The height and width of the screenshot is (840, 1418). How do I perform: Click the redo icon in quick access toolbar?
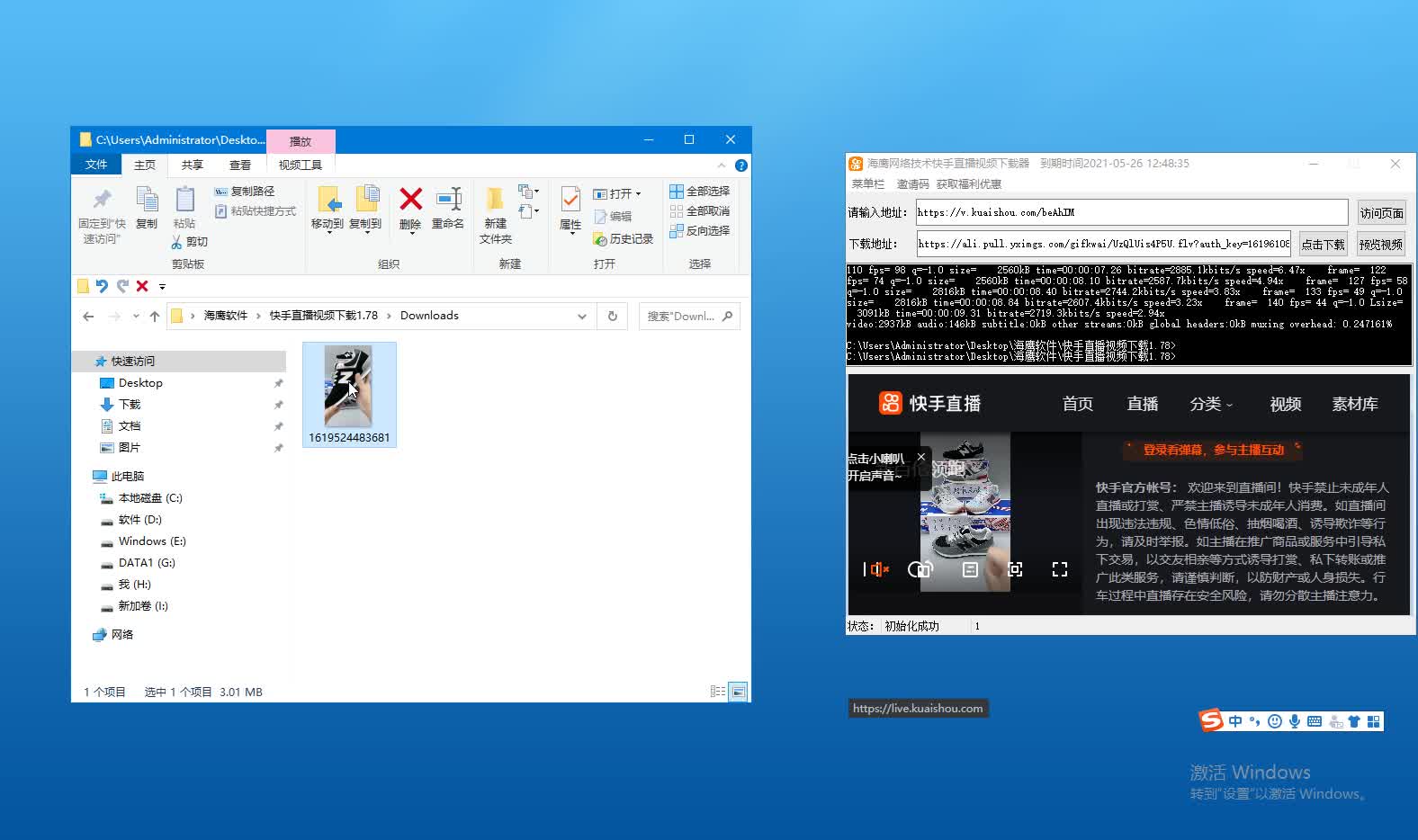122,286
